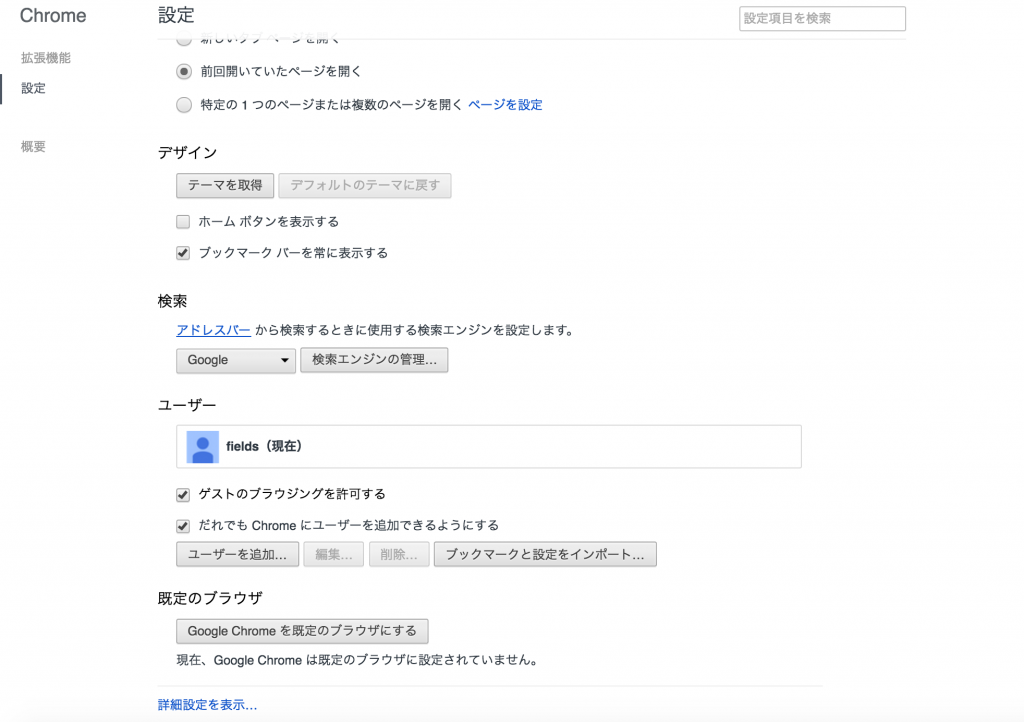Image resolution: width=1024 pixels, height=722 pixels.
Task: Click the fields user avatar icon
Action: 203,447
